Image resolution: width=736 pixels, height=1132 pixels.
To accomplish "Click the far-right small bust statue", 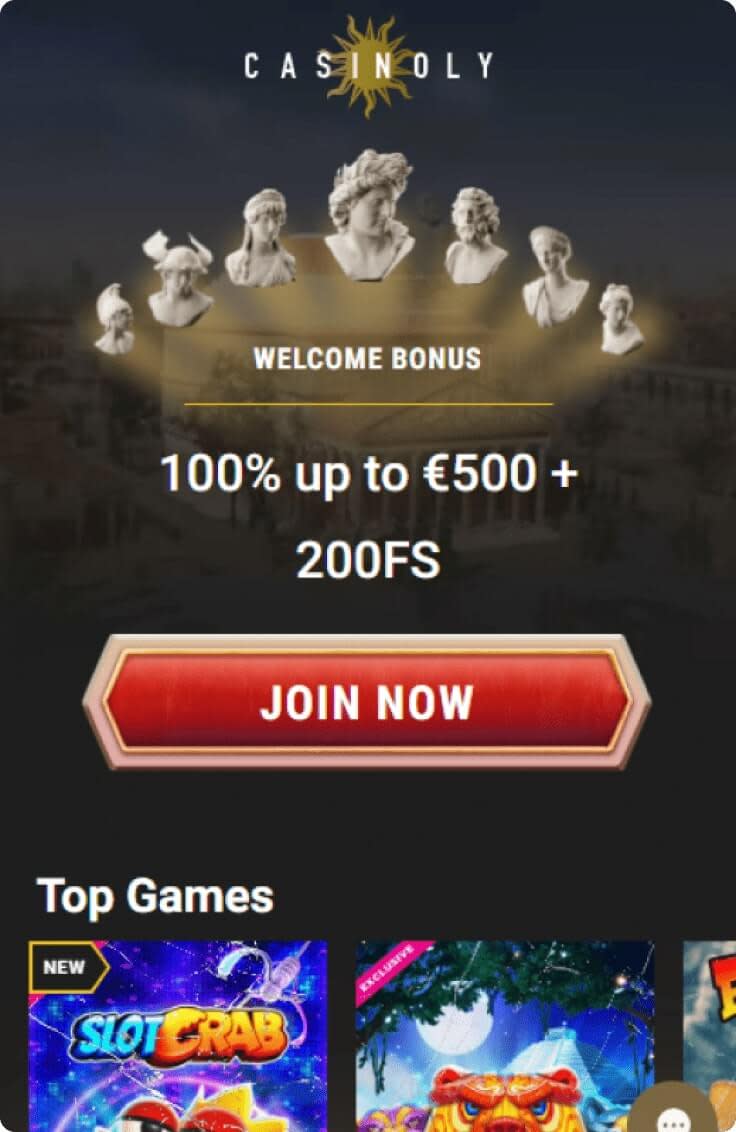I will [x=619, y=318].
